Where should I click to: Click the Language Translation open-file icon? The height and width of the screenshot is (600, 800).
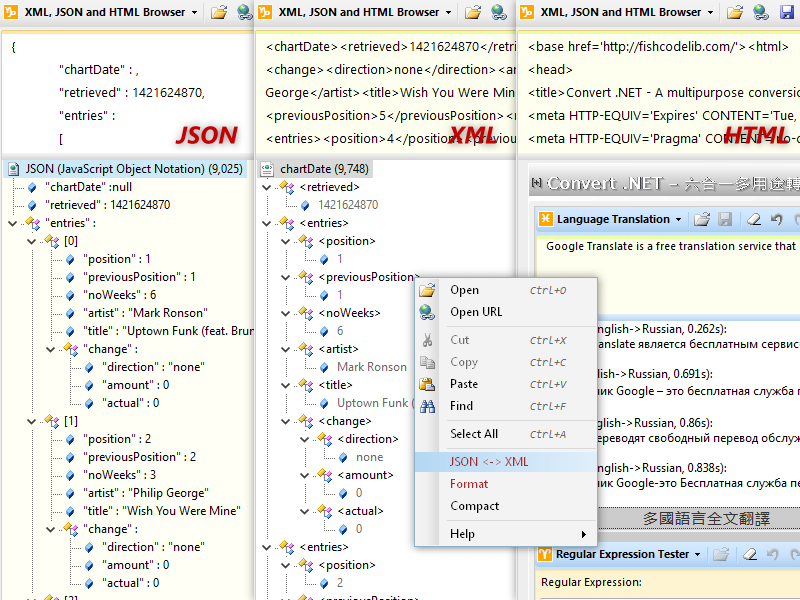702,219
